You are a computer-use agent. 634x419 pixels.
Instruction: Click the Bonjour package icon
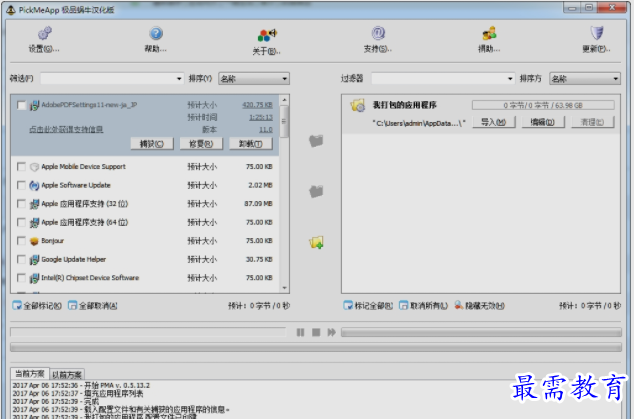(x=34, y=241)
